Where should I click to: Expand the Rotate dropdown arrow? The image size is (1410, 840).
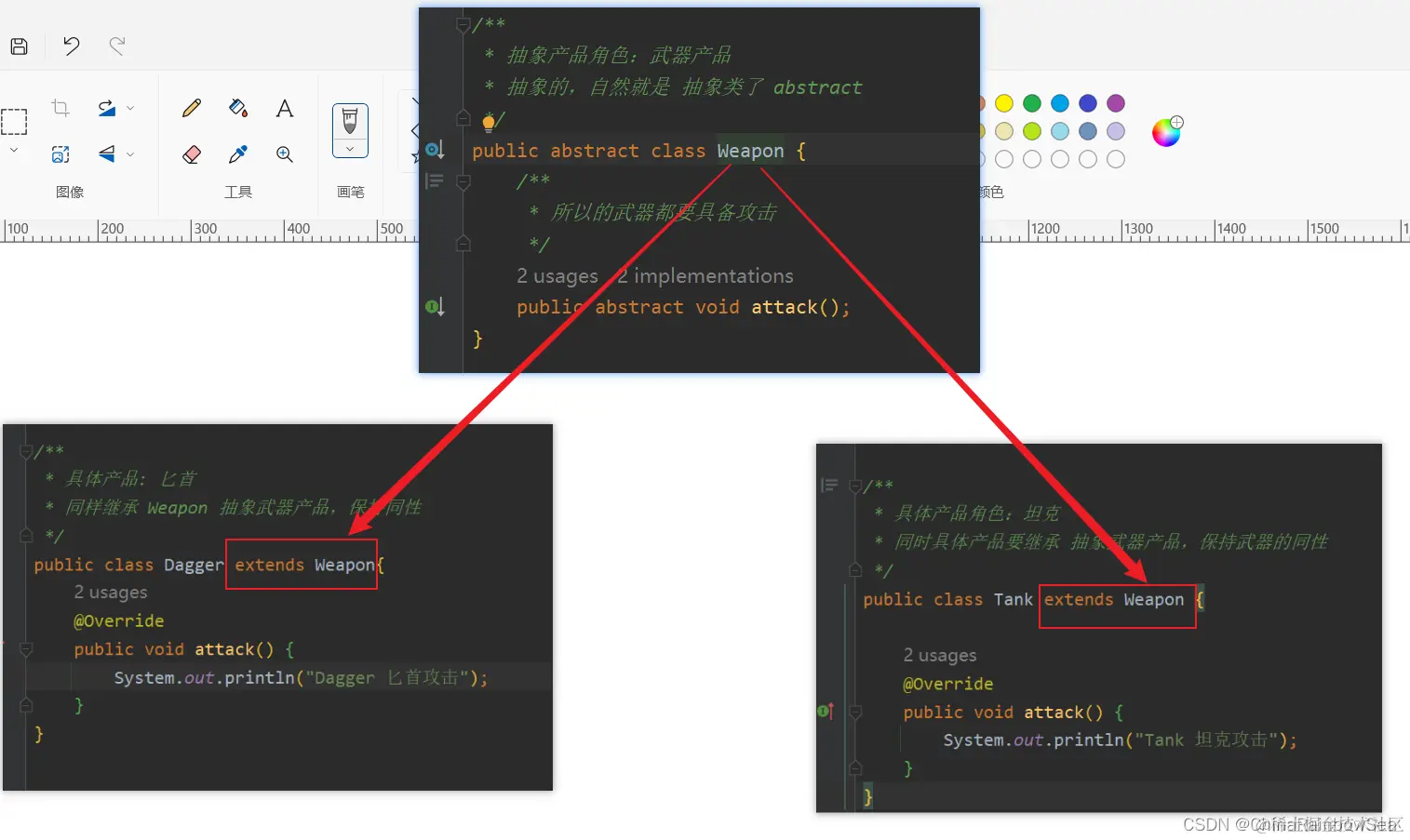pos(130,108)
